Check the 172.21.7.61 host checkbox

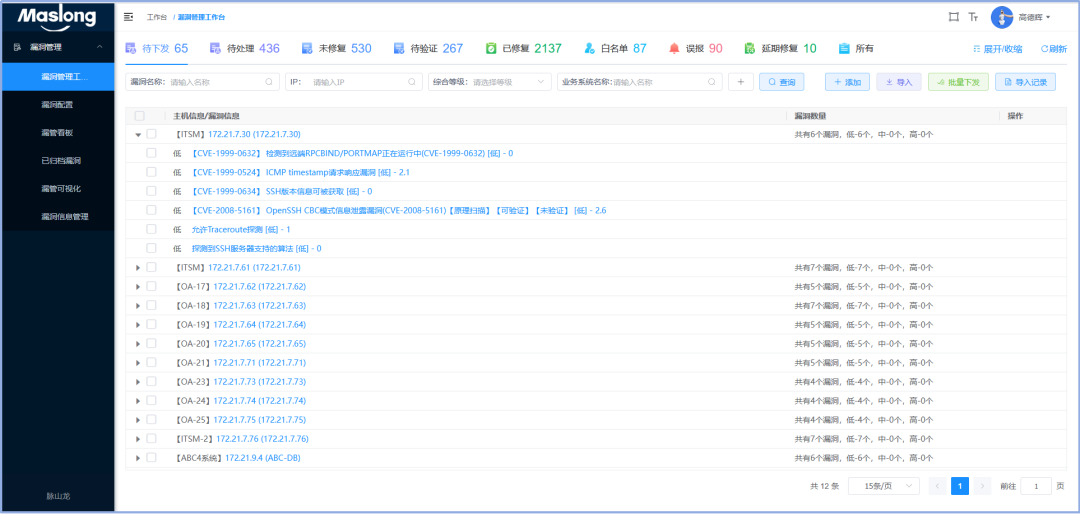tap(152, 267)
